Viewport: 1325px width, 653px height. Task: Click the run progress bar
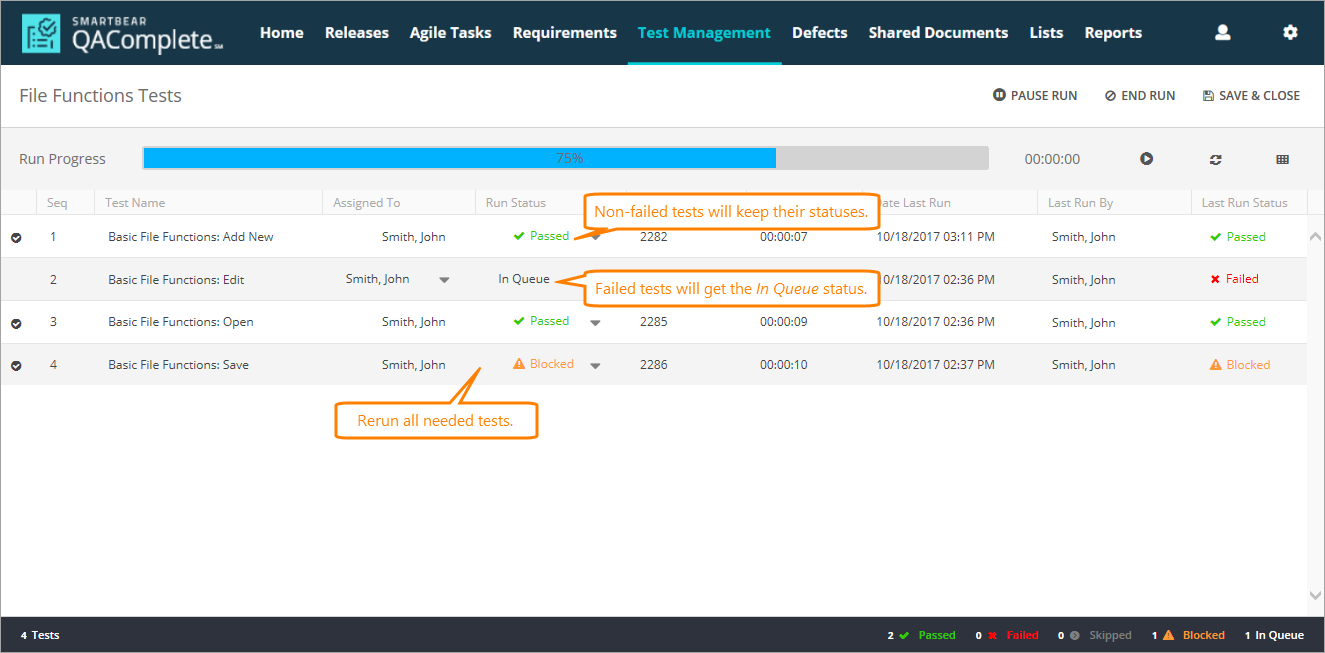click(565, 158)
